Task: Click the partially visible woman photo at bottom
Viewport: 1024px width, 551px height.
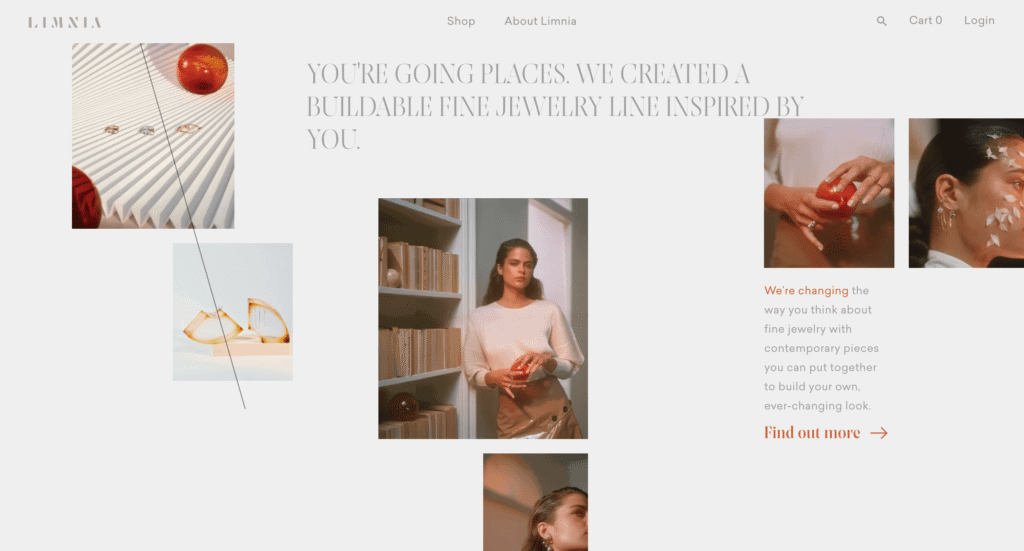Action: (535, 502)
